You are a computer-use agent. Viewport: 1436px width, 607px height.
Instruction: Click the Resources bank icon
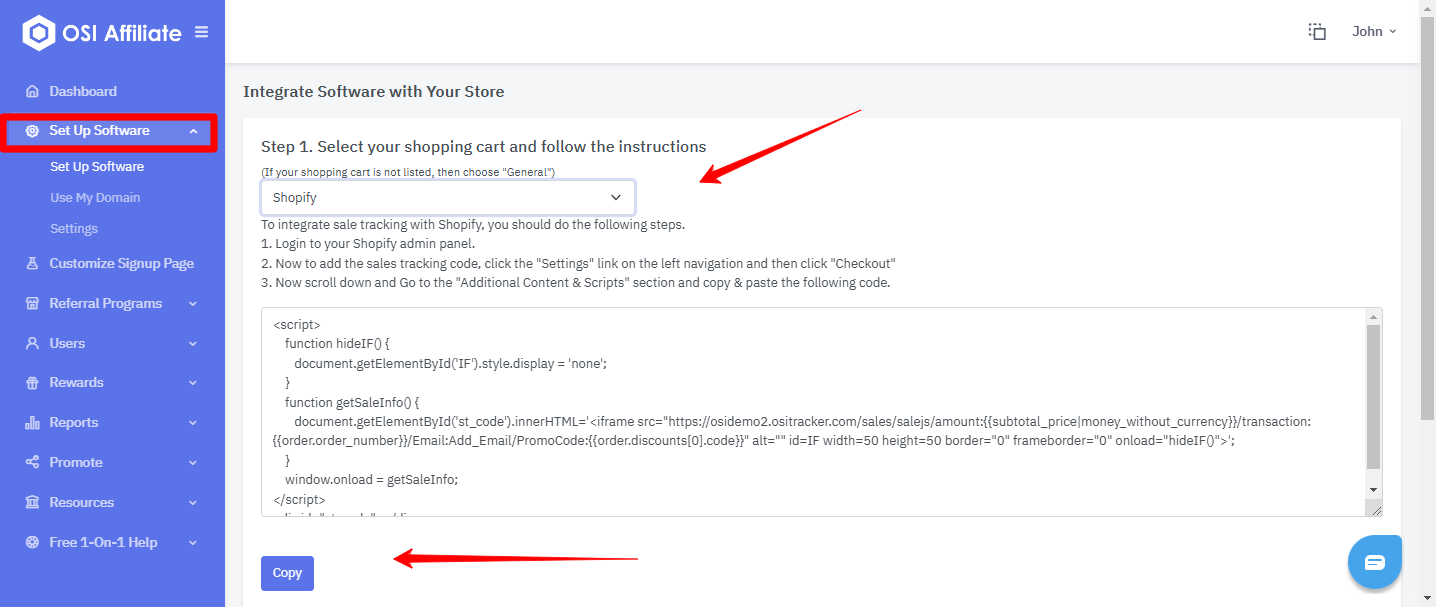[33, 502]
